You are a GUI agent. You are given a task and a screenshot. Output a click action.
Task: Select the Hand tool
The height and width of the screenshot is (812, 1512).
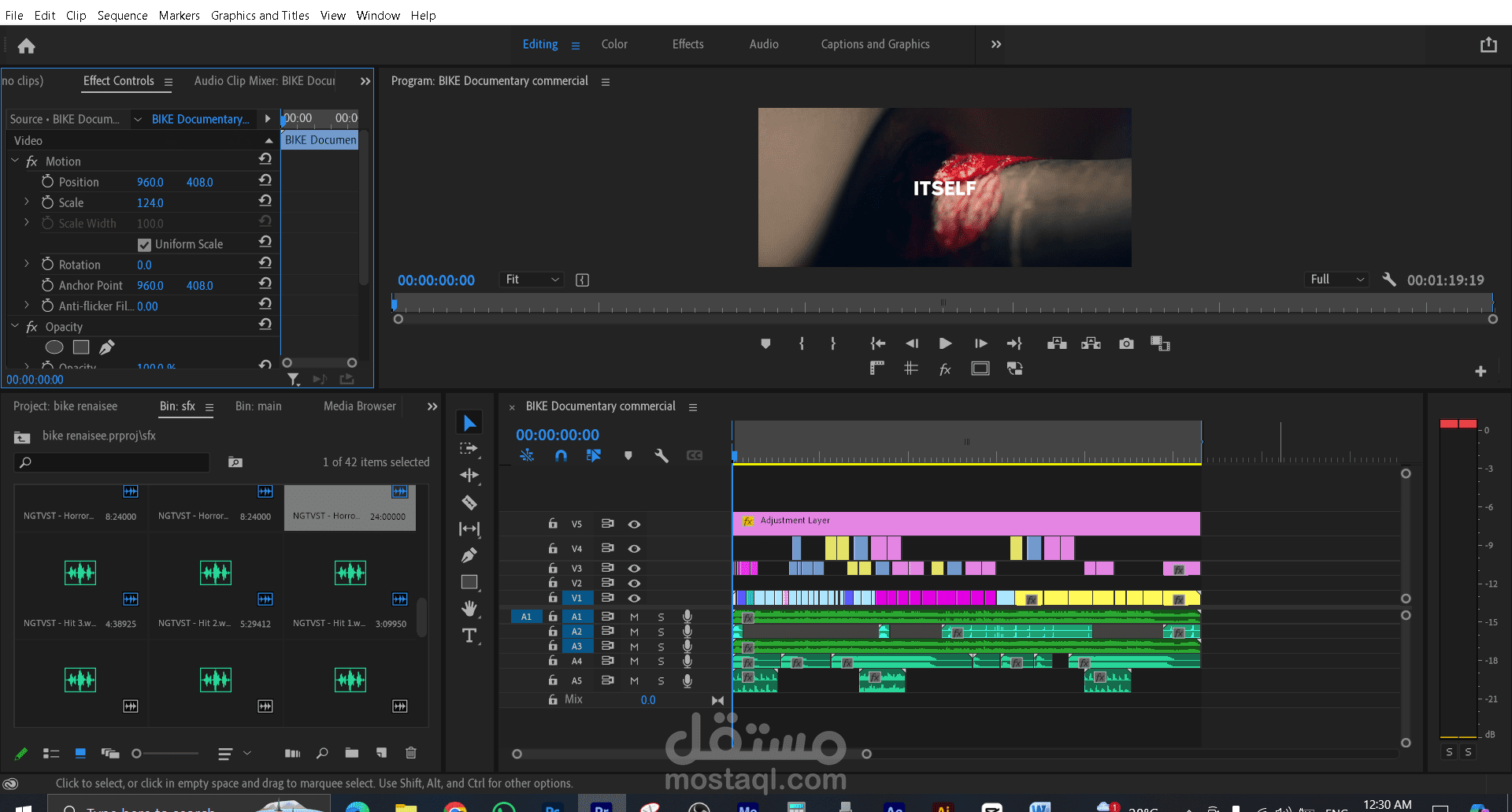click(x=469, y=608)
